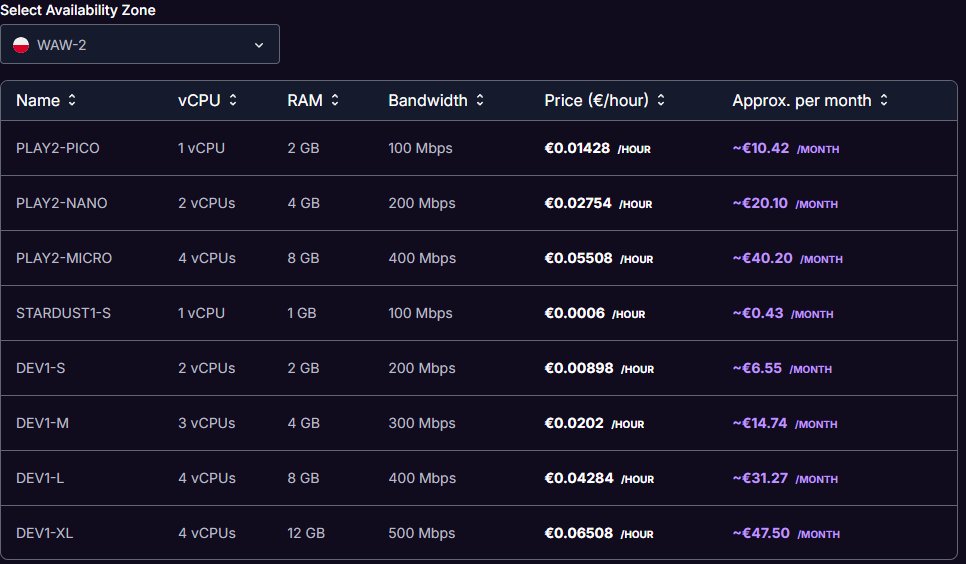This screenshot has height=564, width=966.
Task: Click the Price (€/hour) column header label
Action: 596,100
